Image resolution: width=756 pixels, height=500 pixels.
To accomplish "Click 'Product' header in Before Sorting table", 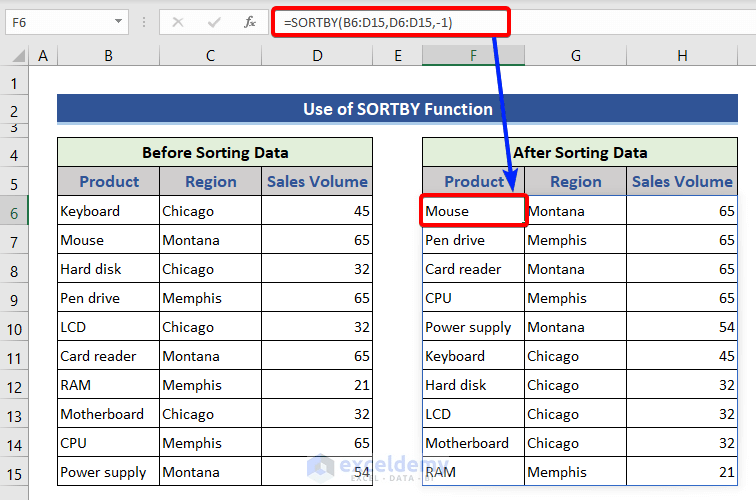I will (x=108, y=182).
